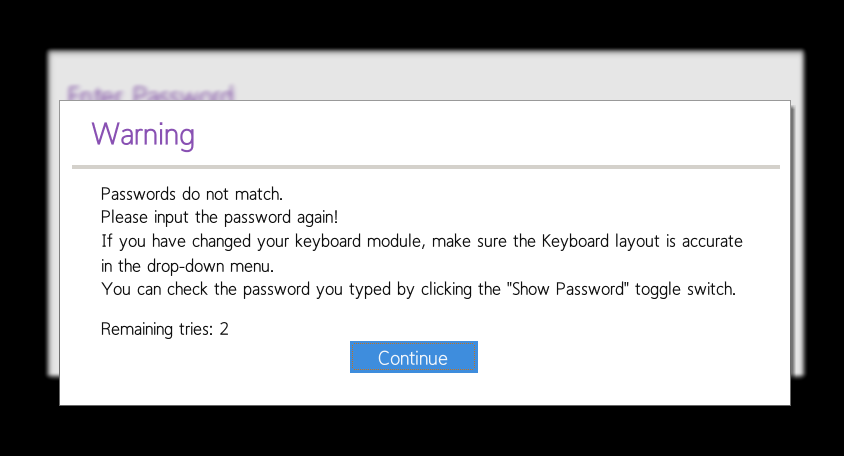The height and width of the screenshot is (456, 844).
Task: Click the "Remaining tries: 2" text
Action: (x=164, y=329)
